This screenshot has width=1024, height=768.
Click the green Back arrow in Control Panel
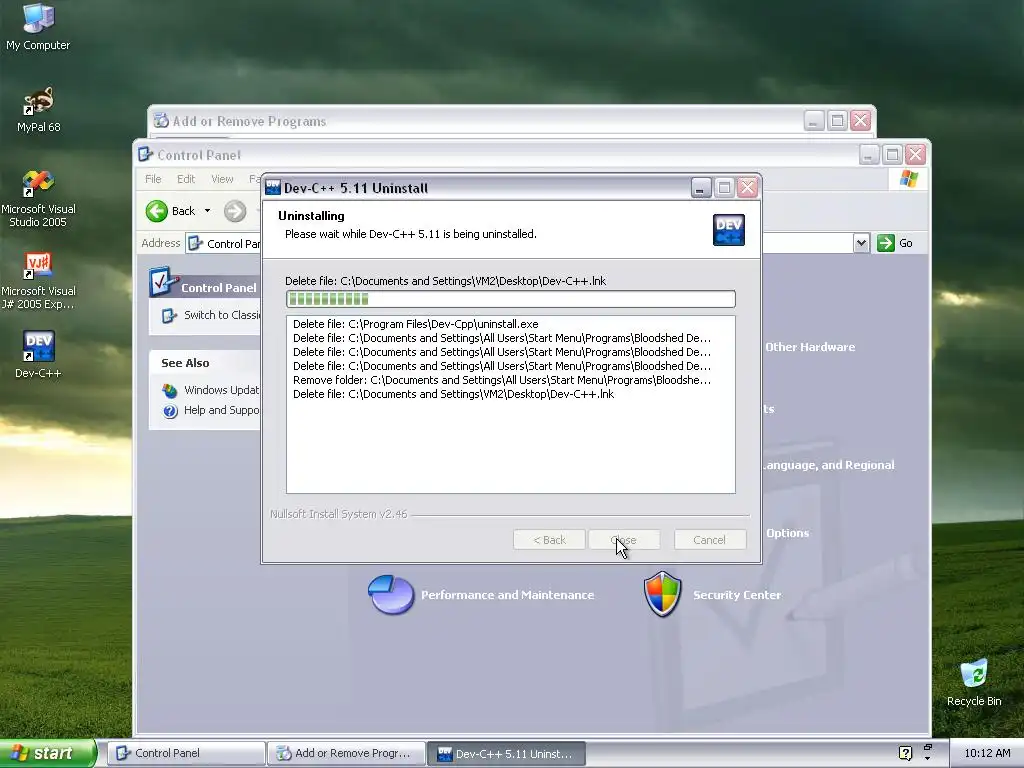tap(157, 211)
